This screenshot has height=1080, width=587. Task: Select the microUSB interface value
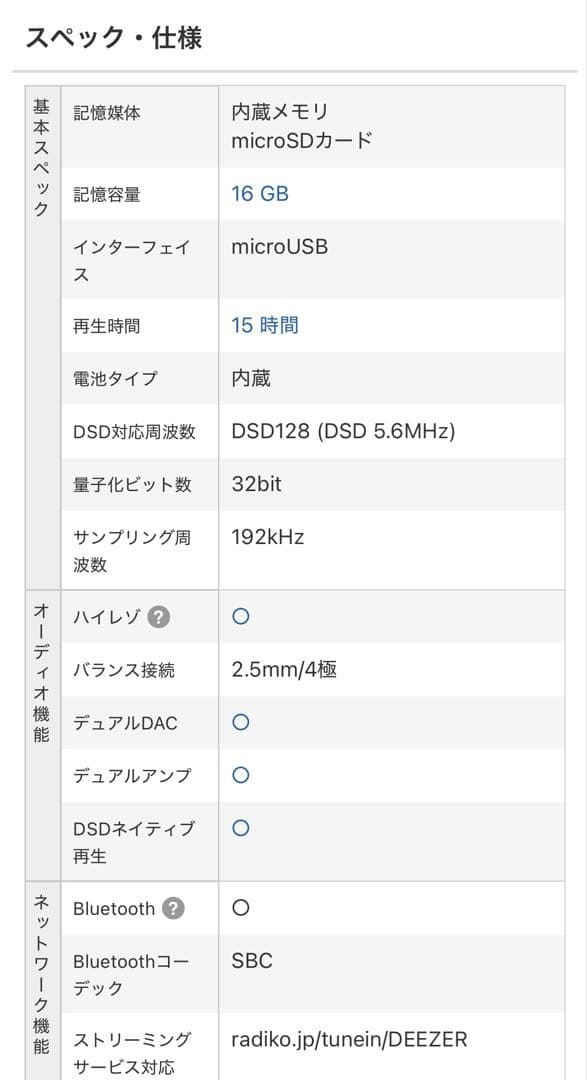point(278,246)
